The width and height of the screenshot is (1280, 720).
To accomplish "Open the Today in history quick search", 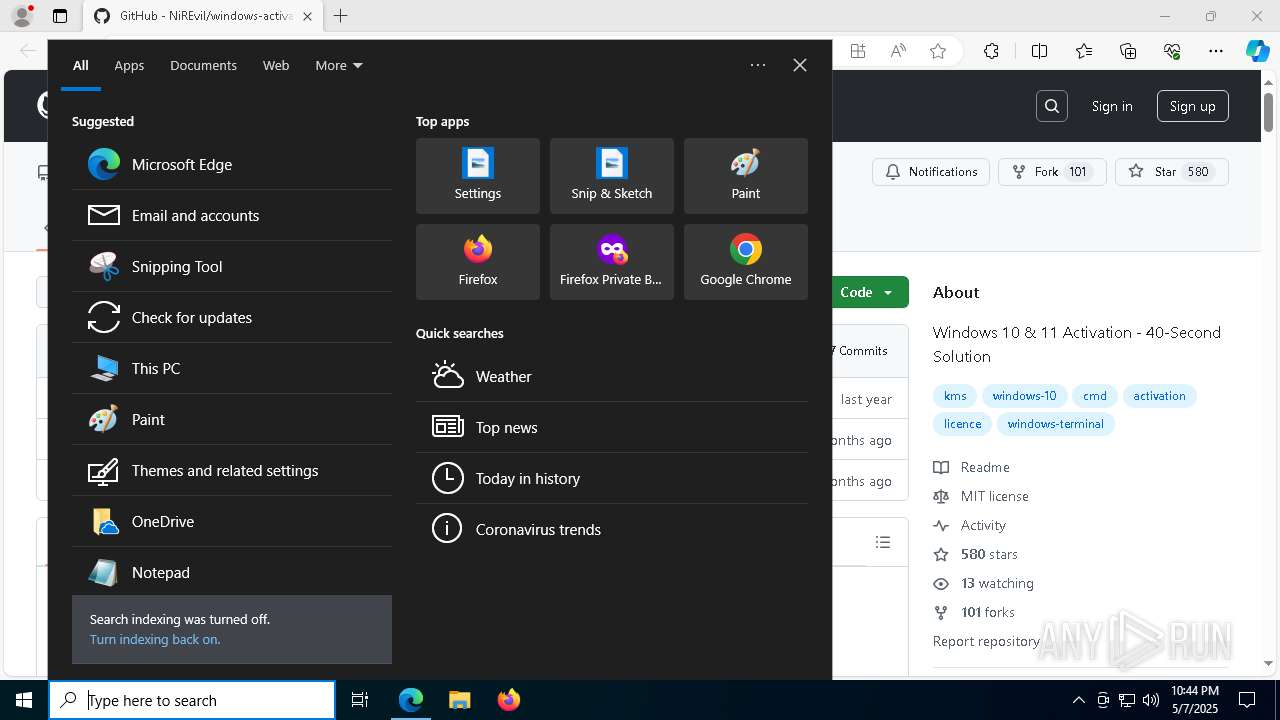I will point(612,478).
